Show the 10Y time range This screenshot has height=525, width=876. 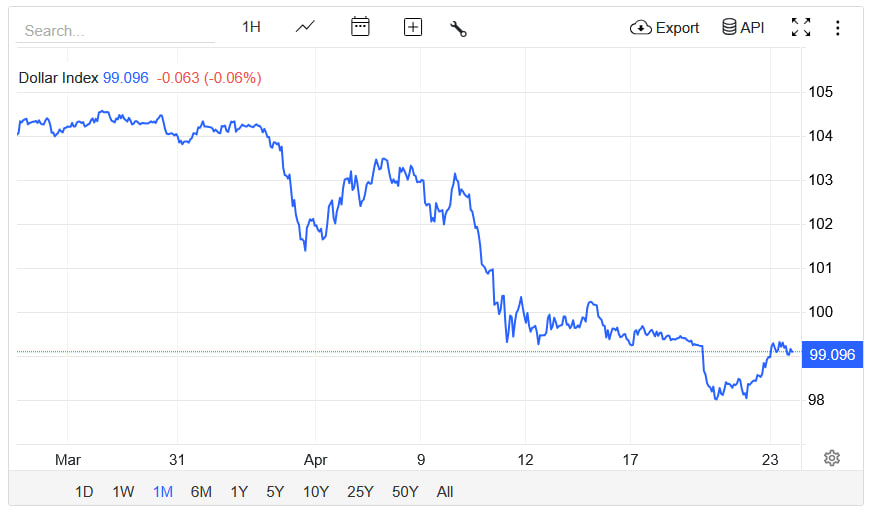pos(315,491)
